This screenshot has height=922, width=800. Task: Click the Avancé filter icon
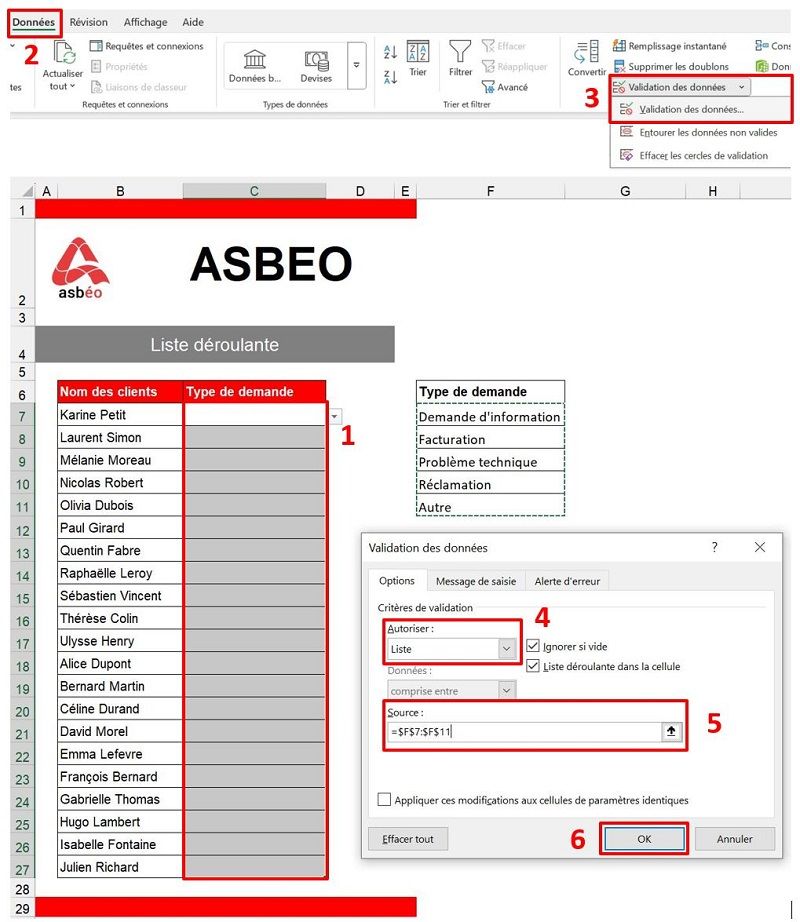click(x=509, y=87)
